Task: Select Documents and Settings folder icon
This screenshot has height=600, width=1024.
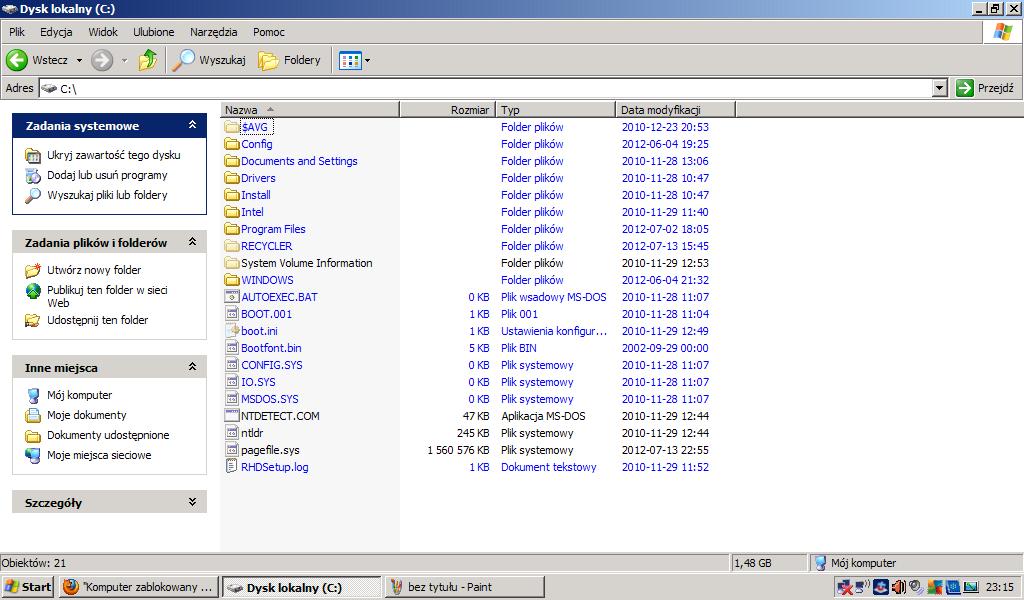Action: coord(232,161)
